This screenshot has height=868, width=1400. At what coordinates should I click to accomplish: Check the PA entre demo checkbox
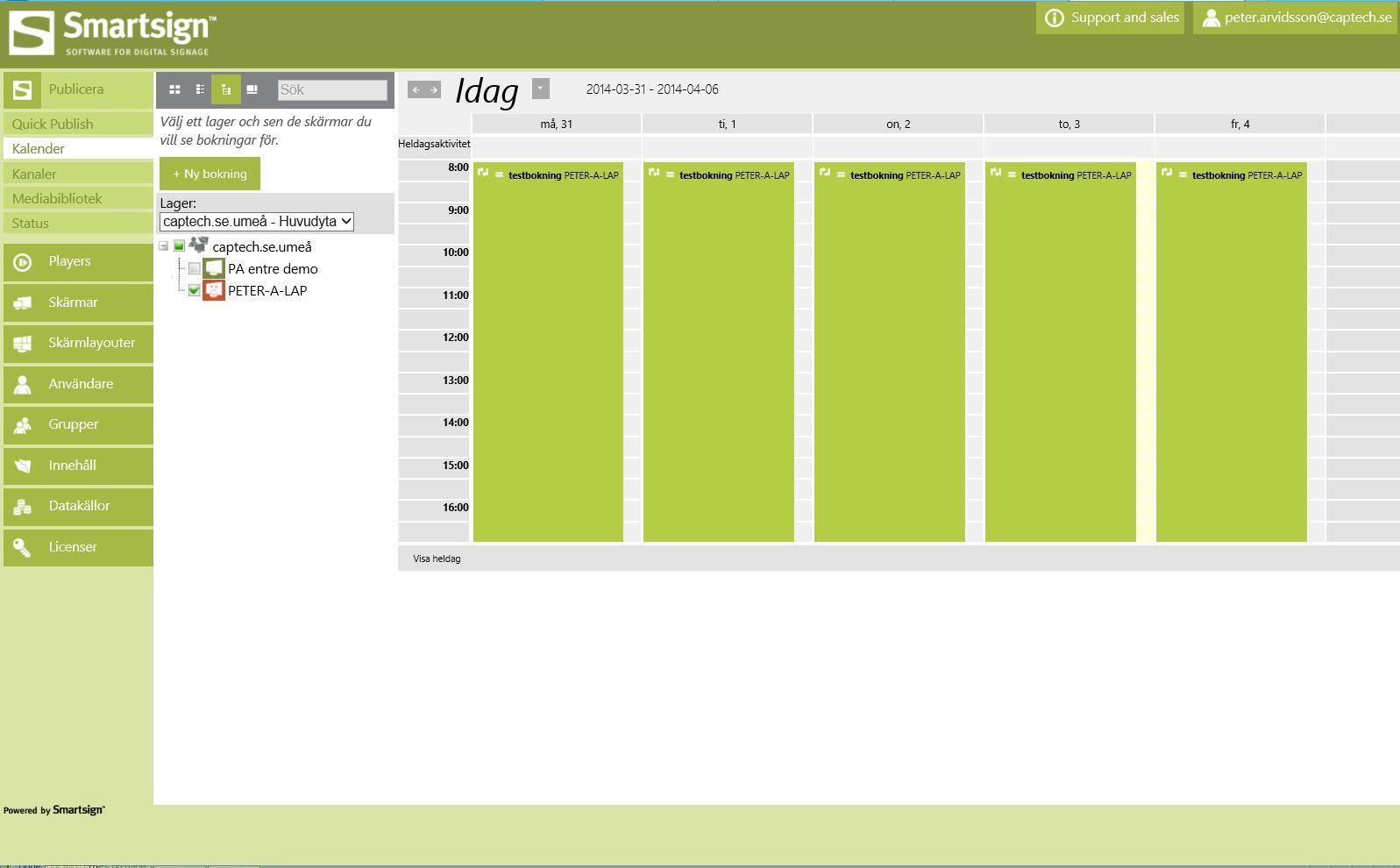(x=195, y=268)
